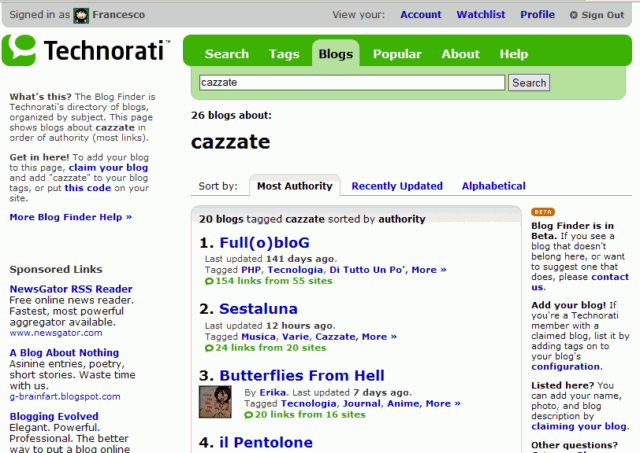Click Tecnologia tag under Butterflies From Hell

[309, 404]
